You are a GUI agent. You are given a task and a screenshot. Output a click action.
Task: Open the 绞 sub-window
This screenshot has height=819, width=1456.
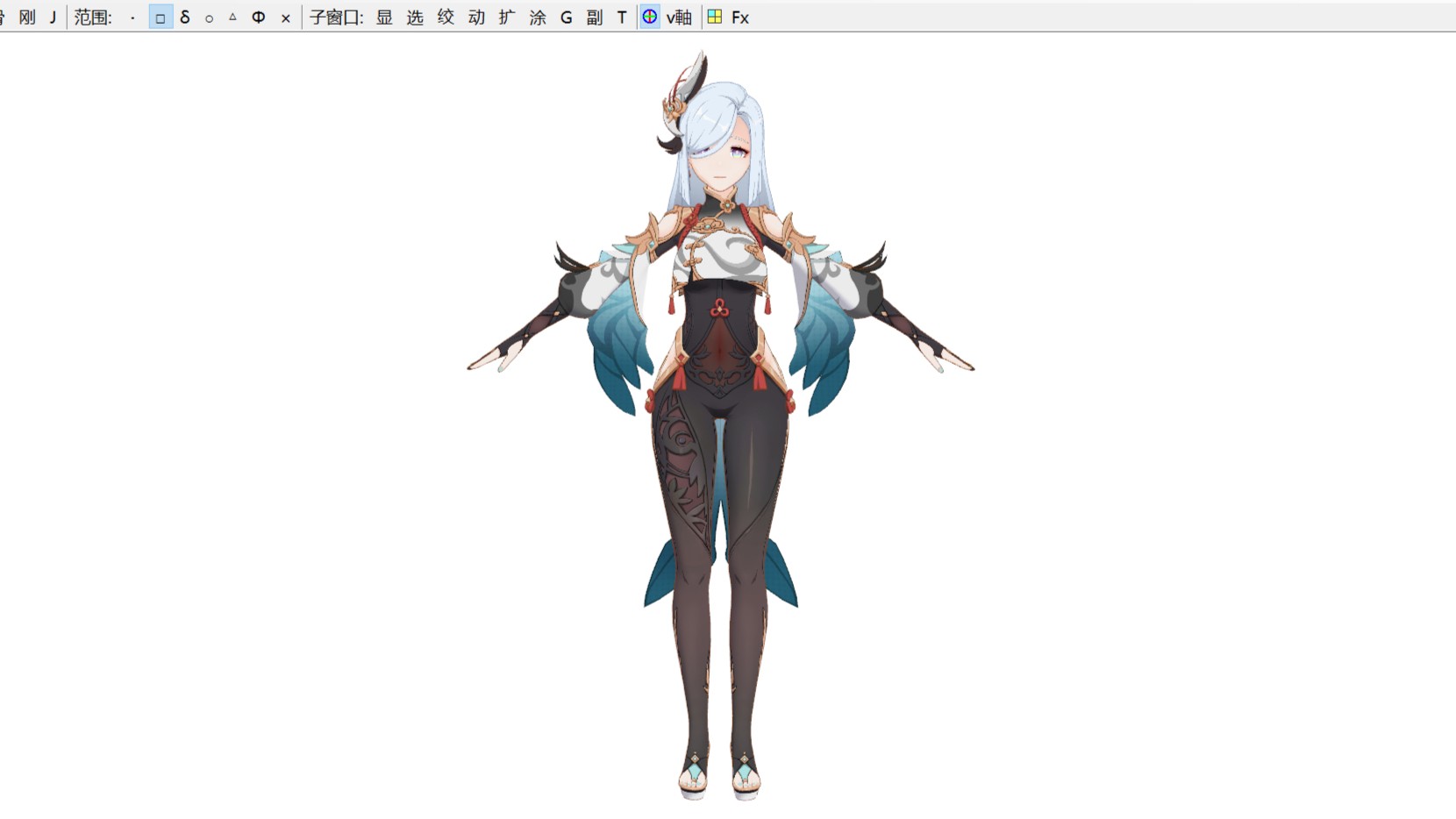446,18
